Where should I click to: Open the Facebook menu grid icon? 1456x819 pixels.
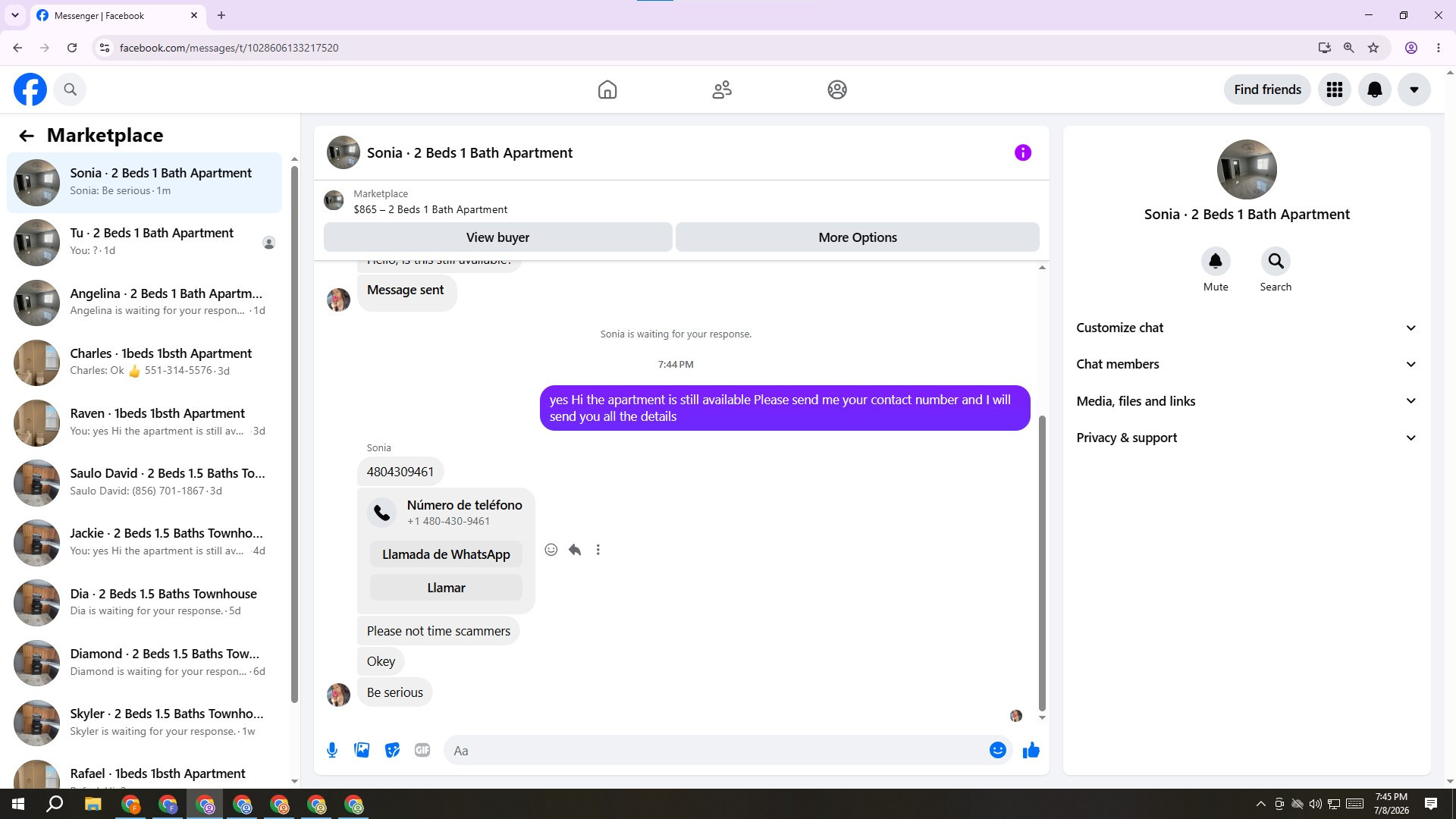(x=1335, y=89)
